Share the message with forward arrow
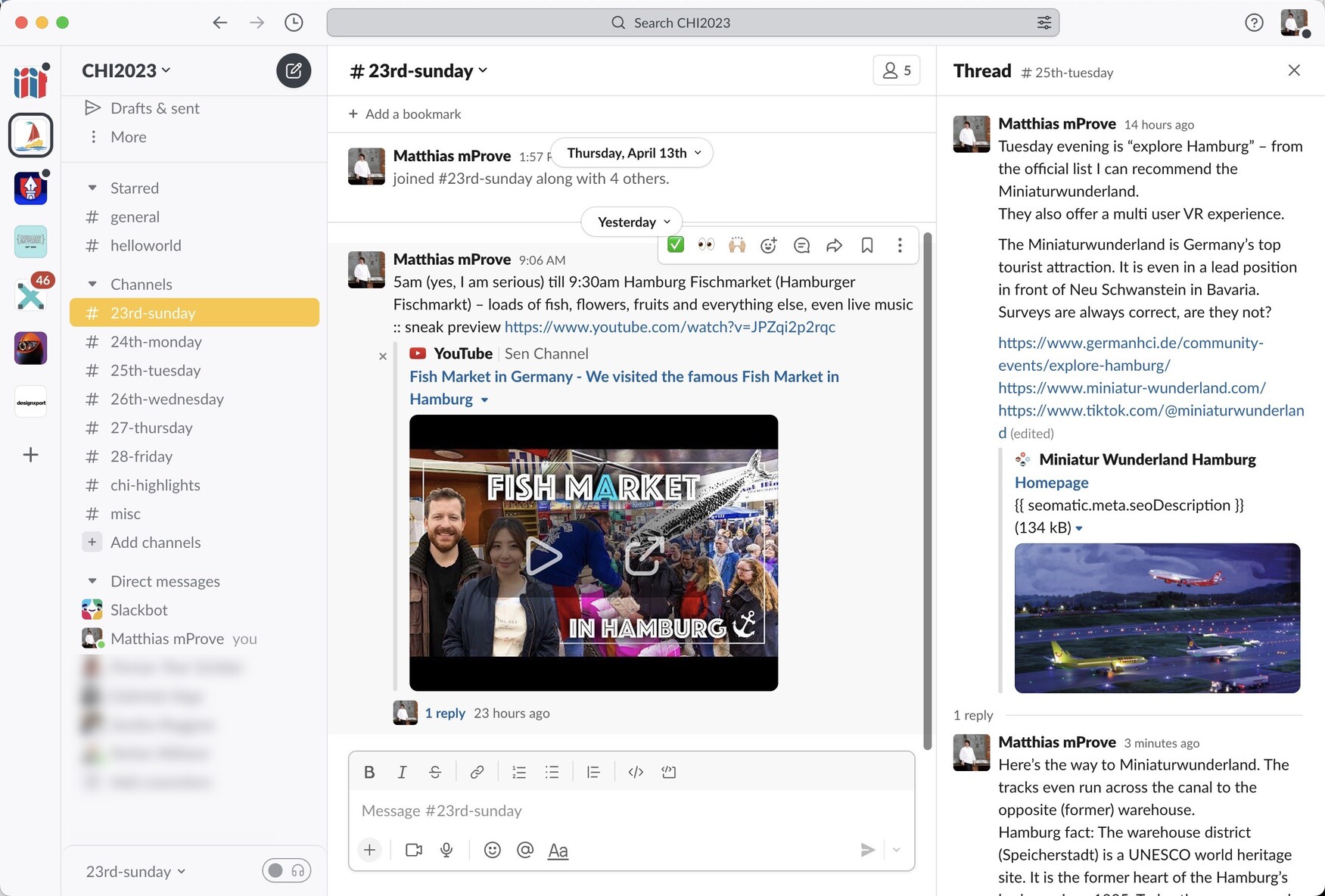1325x896 pixels. [834, 244]
